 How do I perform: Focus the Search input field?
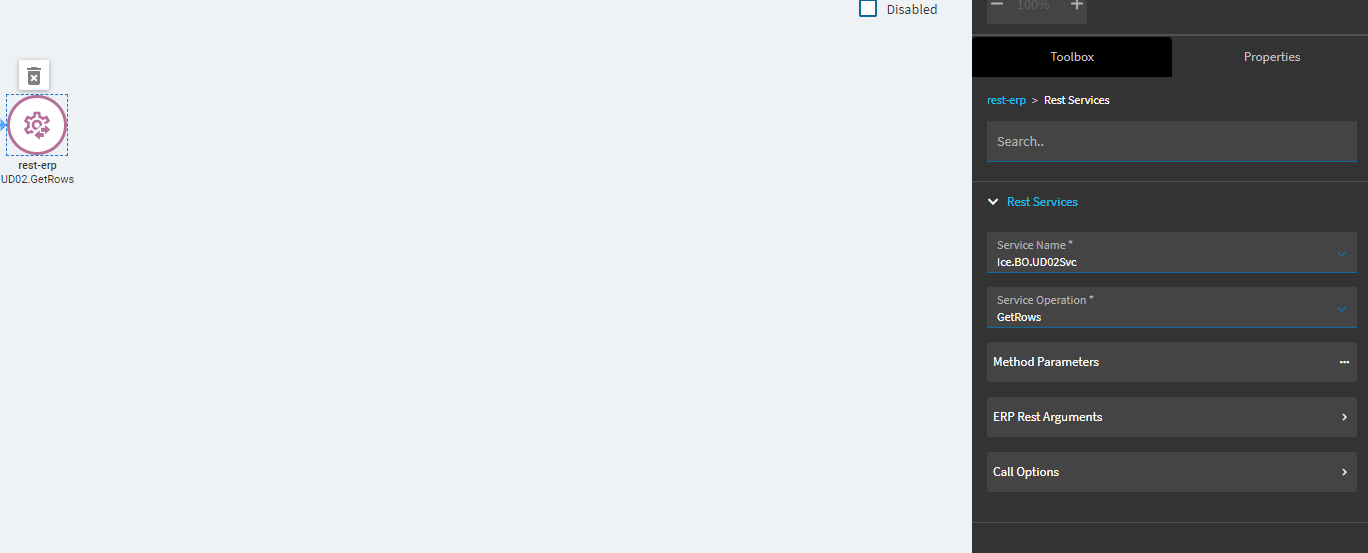pyautogui.click(x=1172, y=142)
